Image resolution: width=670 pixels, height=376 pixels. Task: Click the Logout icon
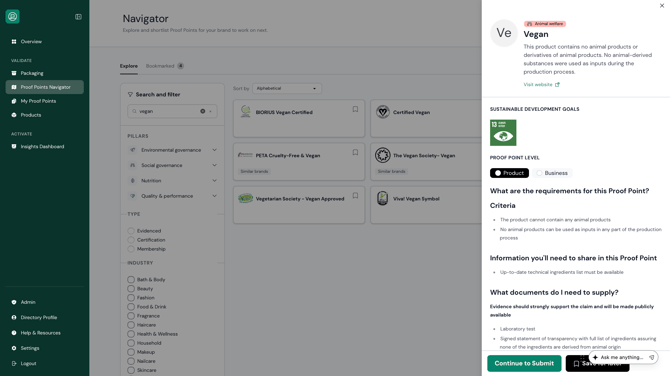click(14, 364)
